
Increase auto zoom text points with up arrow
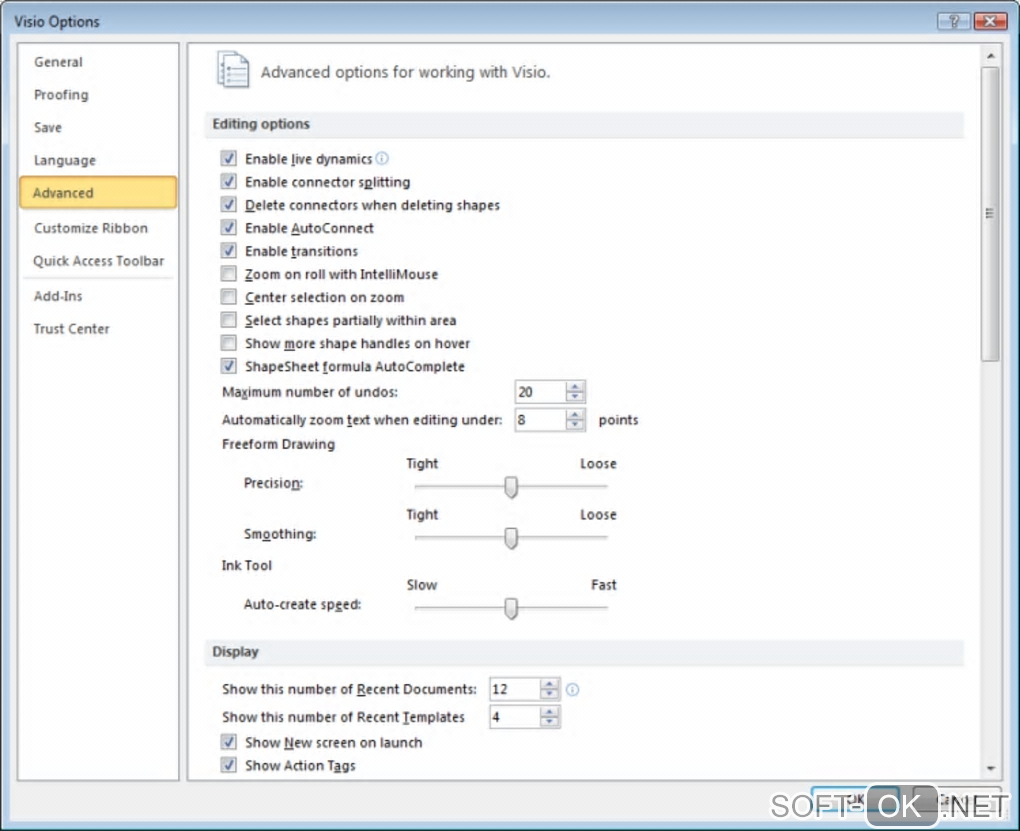point(575,415)
